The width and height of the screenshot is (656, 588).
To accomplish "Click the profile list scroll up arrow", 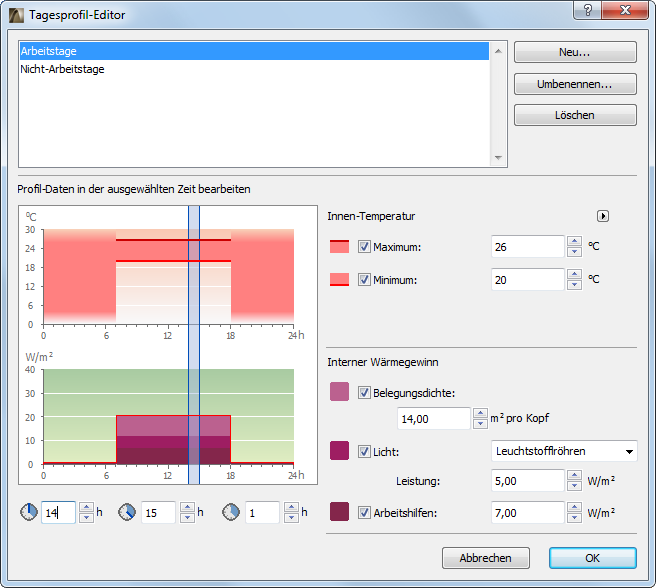I will pos(498,51).
